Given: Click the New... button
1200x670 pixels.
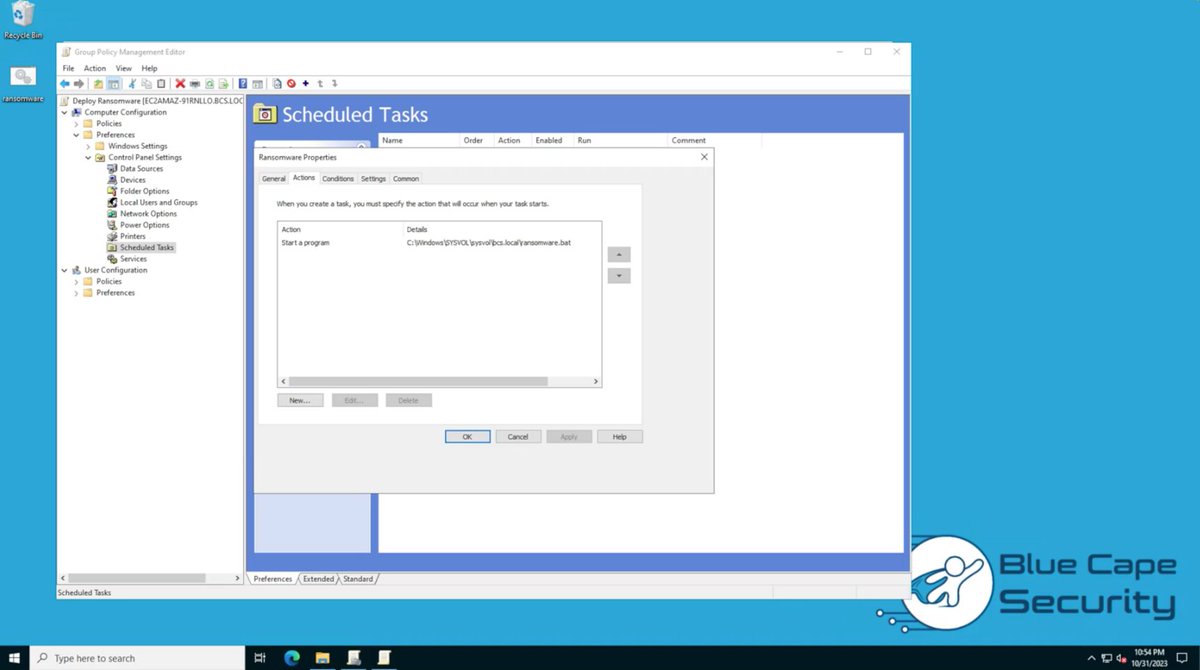Looking at the screenshot, I should coord(300,400).
